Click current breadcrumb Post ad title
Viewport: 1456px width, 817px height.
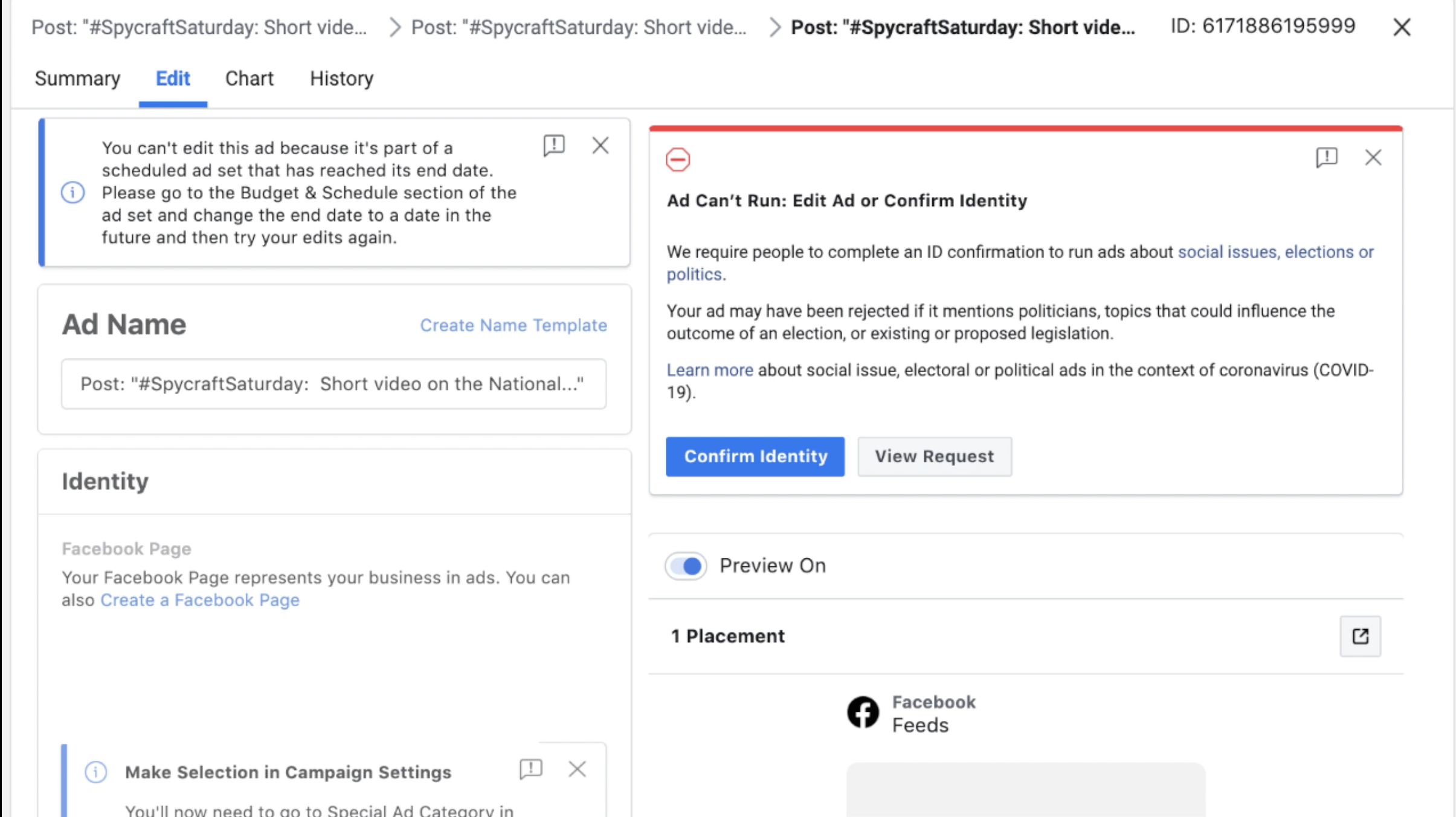click(963, 27)
